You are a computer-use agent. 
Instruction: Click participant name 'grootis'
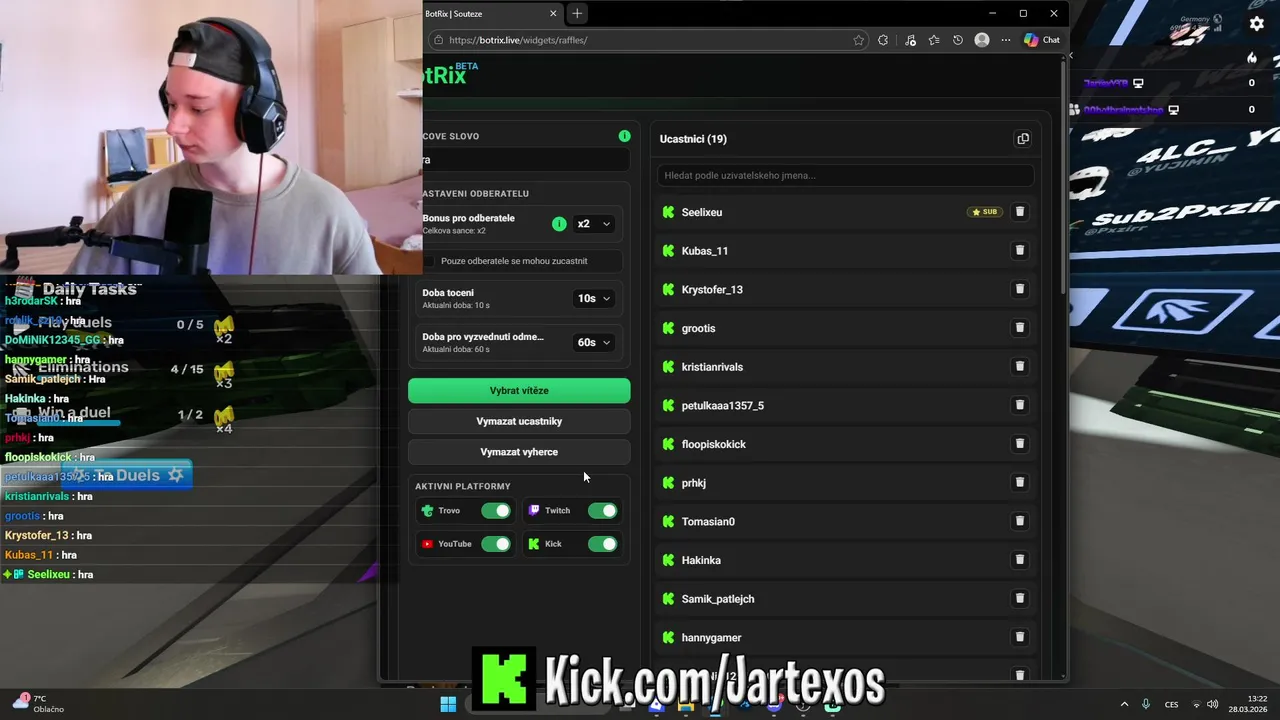698,328
